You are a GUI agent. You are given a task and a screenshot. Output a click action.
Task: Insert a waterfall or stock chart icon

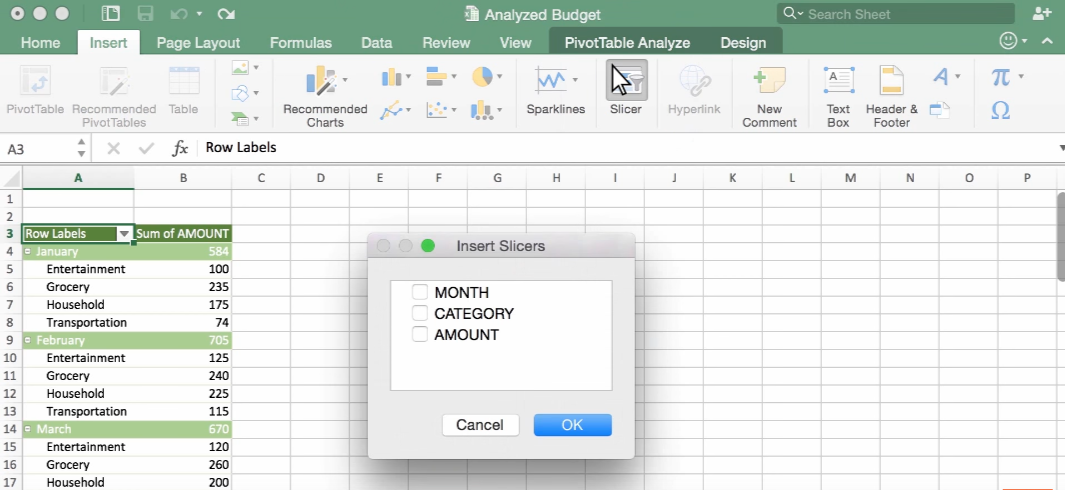pyautogui.click(x=482, y=109)
